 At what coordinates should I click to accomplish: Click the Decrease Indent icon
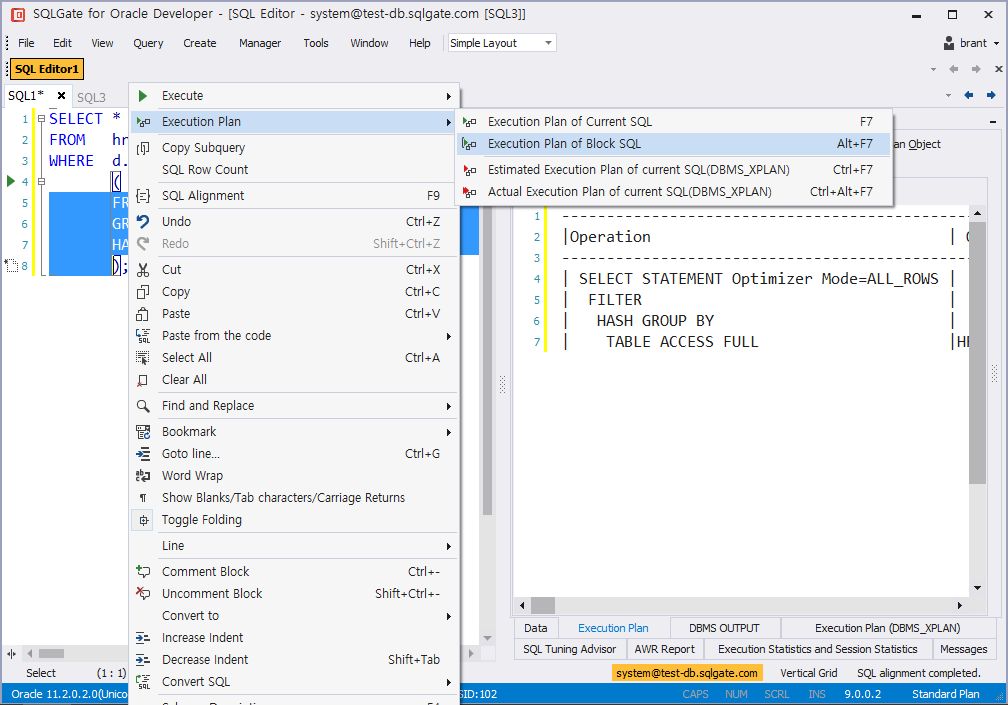click(143, 660)
